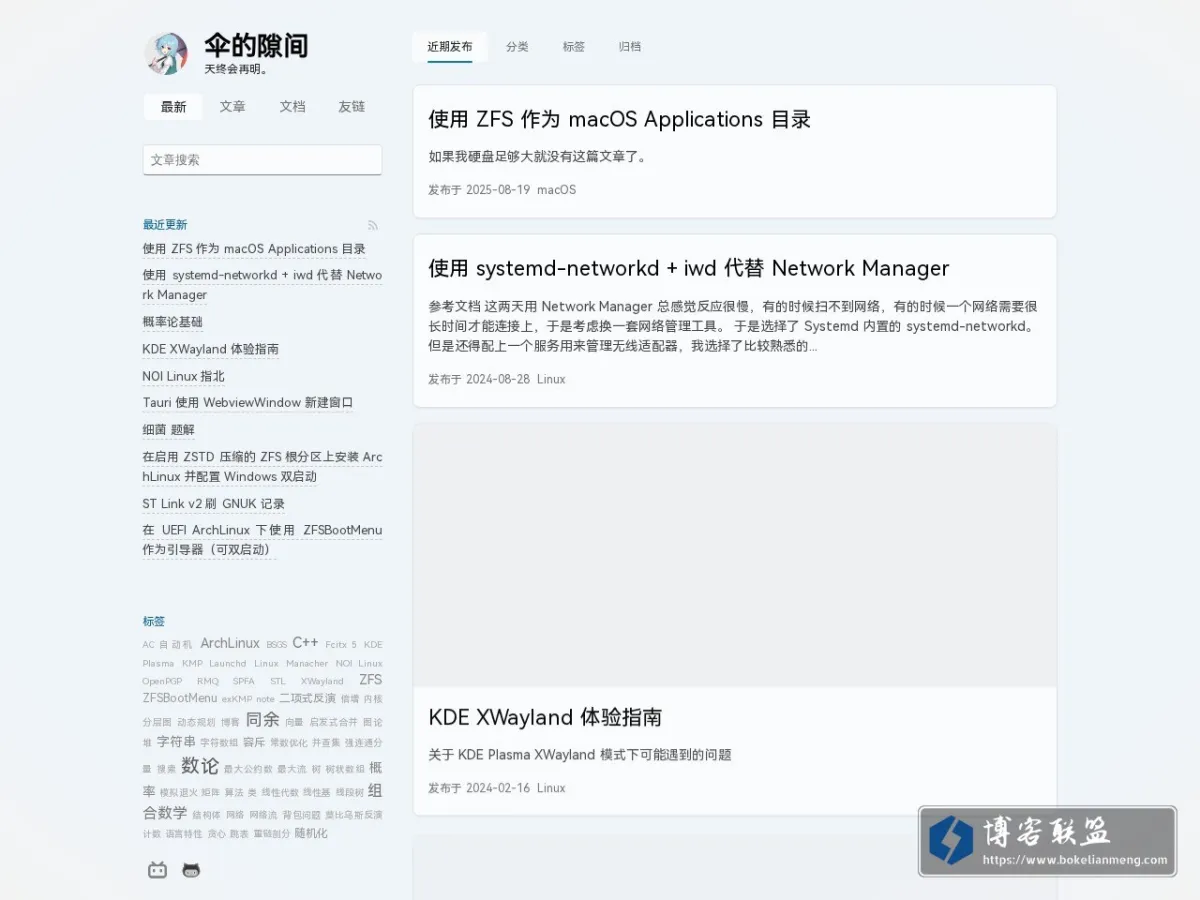This screenshot has height=900, width=1200.
Task: Open the Linux category under the systemd-networkd post
Action: [551, 379]
